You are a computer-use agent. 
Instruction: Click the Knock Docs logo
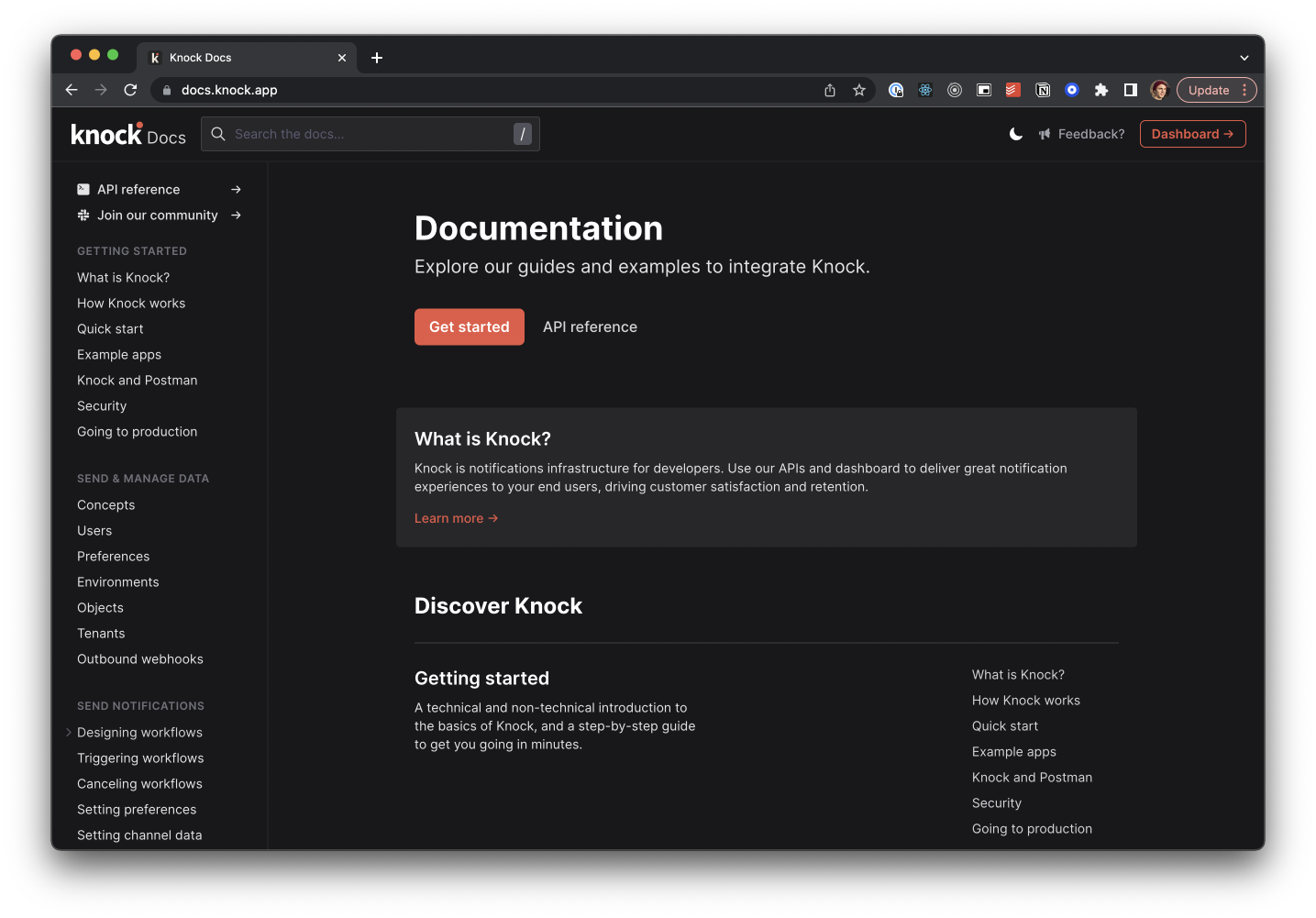pyautogui.click(x=127, y=134)
